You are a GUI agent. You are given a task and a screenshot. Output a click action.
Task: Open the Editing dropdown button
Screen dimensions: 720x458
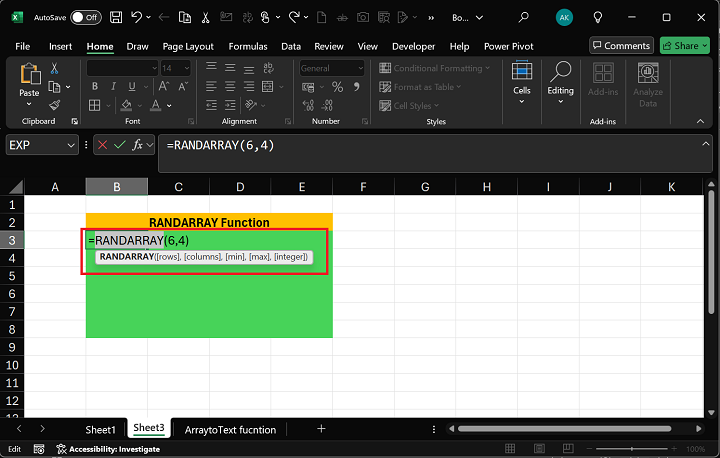[560, 83]
